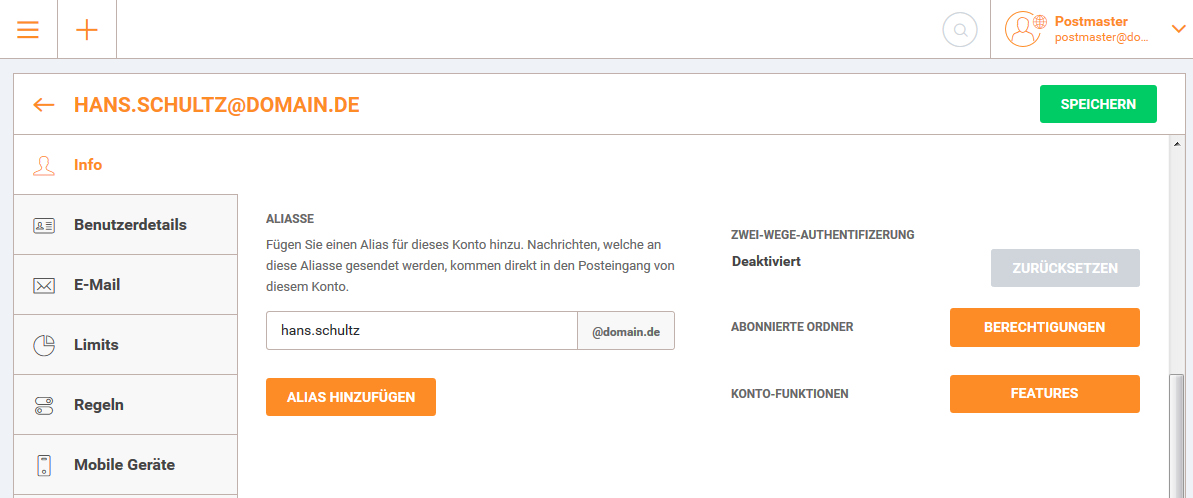Click the Alias hinzufügen button
Viewport: 1193px width, 498px height.
tap(351, 397)
